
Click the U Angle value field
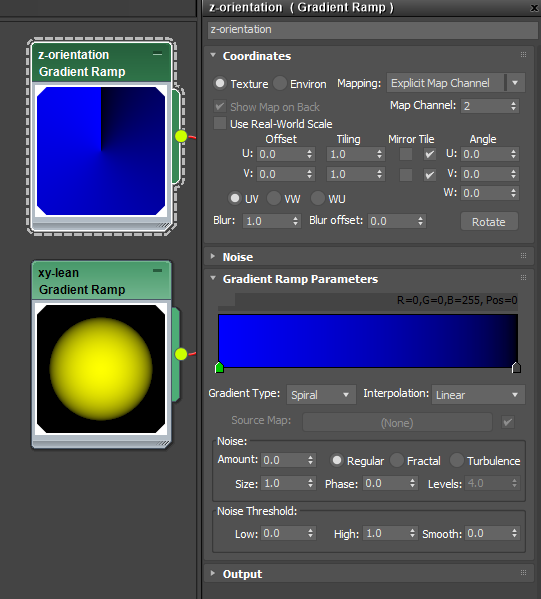(x=484, y=154)
